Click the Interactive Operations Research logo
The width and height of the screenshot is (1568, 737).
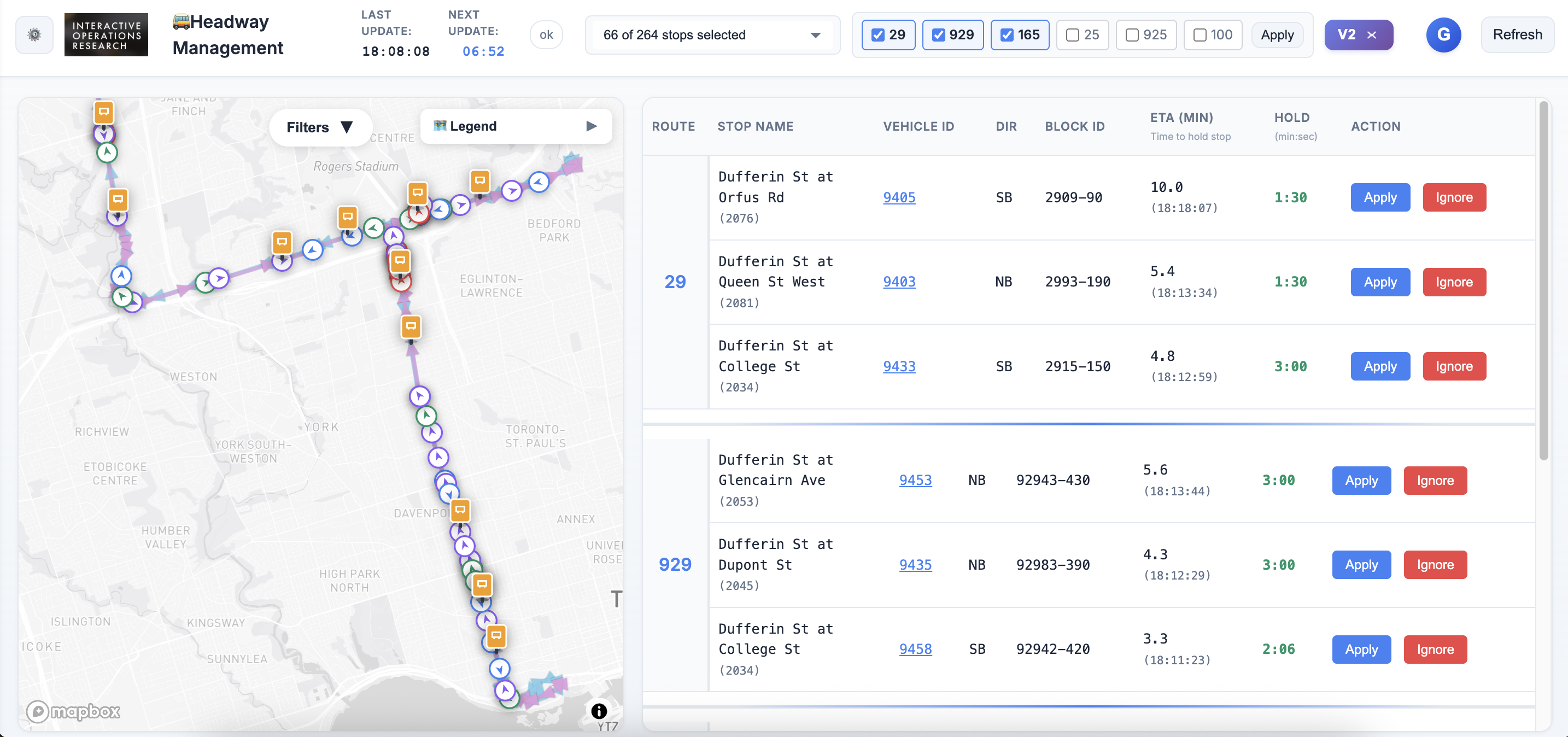click(106, 34)
